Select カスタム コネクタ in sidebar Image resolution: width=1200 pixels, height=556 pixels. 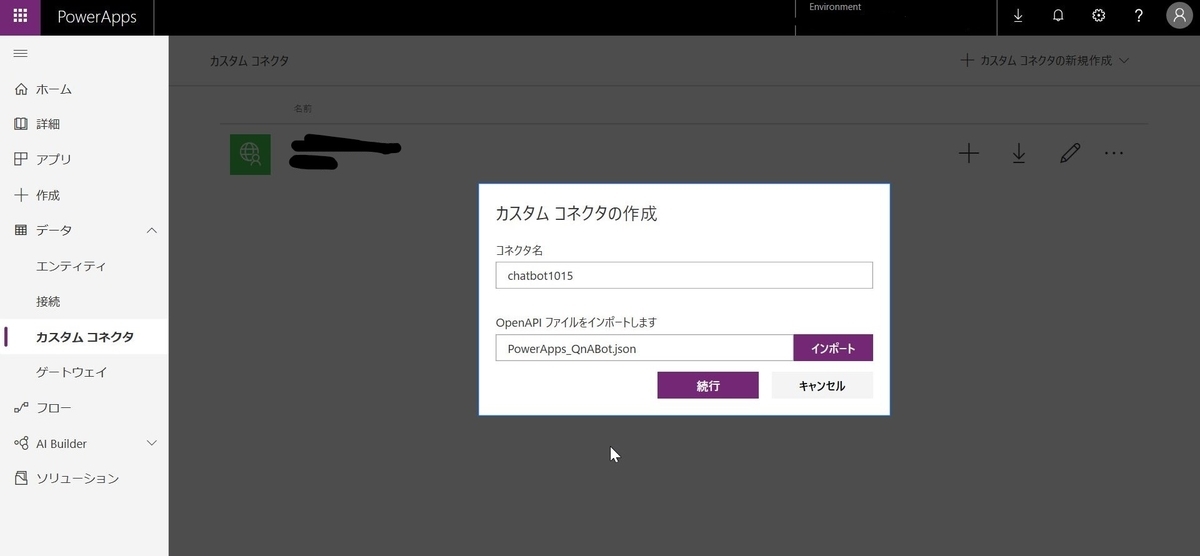tap(84, 337)
